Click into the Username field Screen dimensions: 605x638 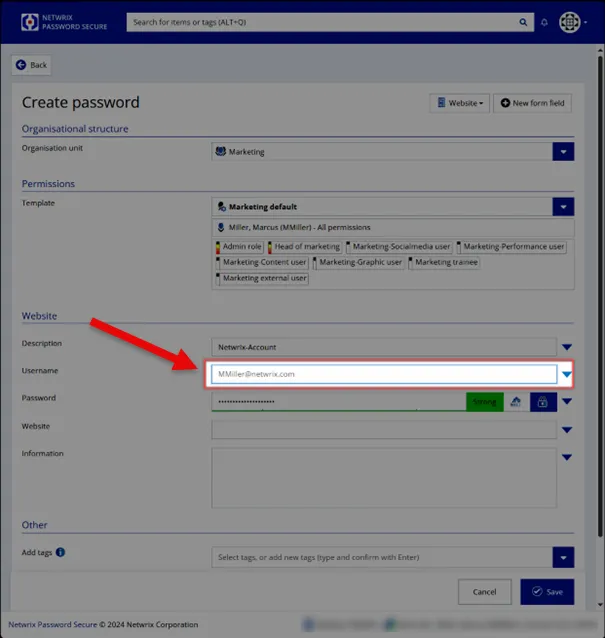tap(384, 374)
